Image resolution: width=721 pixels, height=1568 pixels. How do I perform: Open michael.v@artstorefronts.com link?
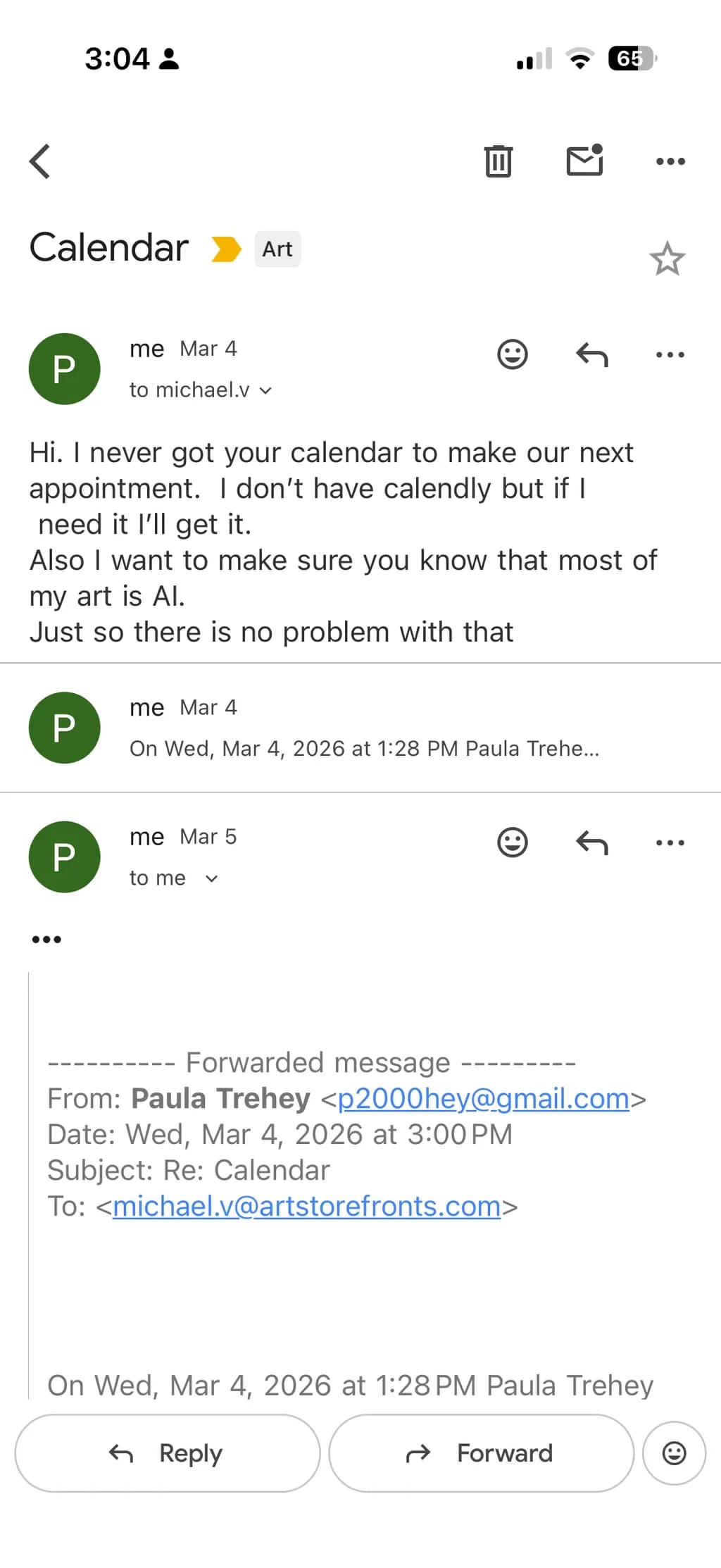306,1206
